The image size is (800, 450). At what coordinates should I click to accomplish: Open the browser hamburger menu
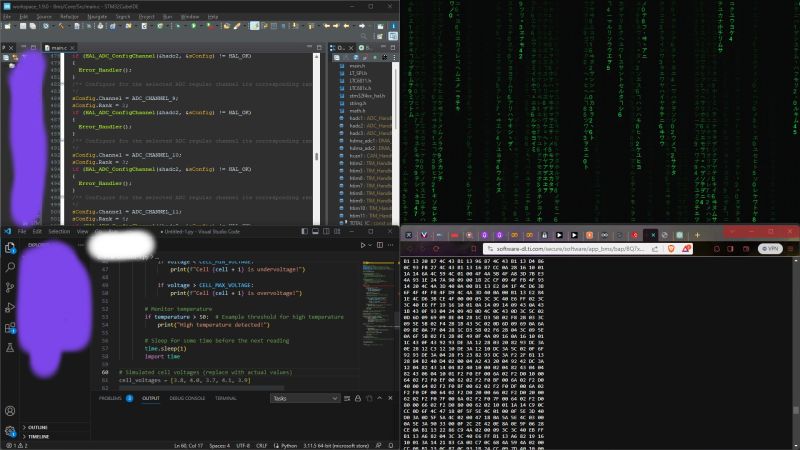tap(791, 248)
